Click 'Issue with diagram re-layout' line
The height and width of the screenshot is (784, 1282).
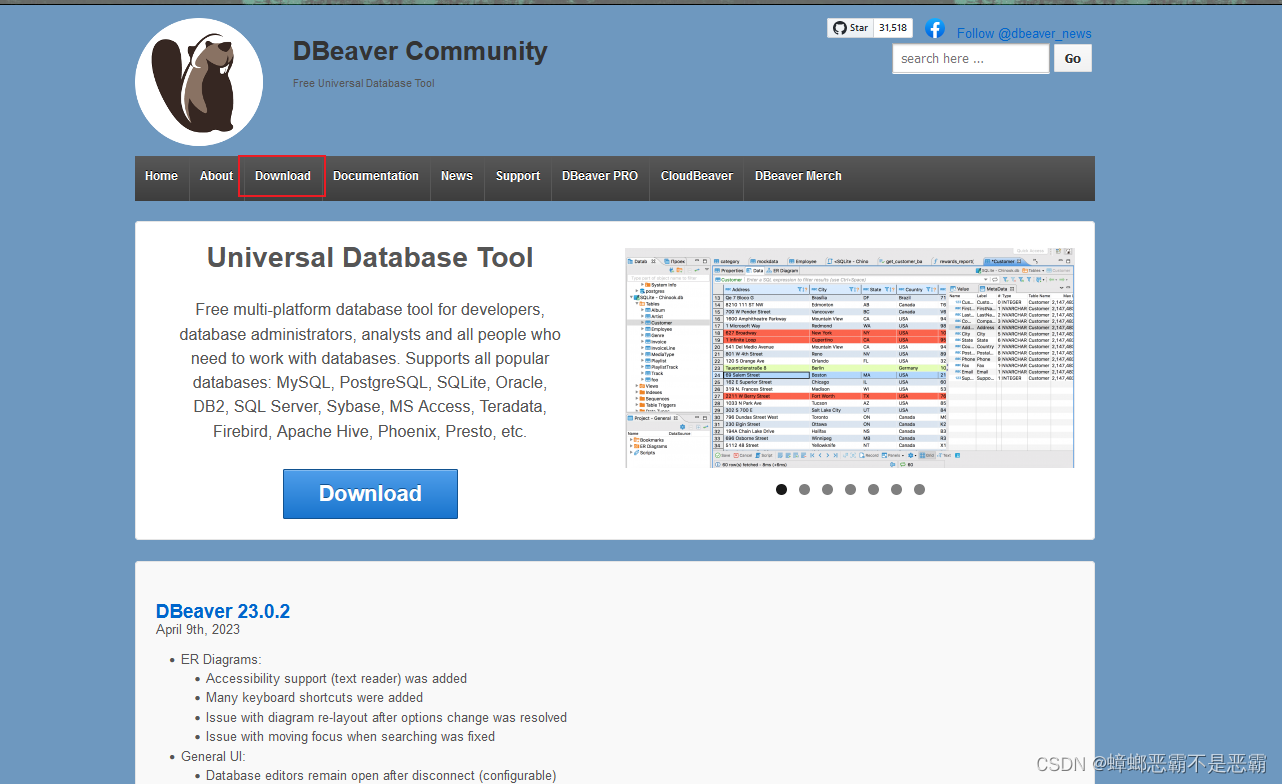386,717
